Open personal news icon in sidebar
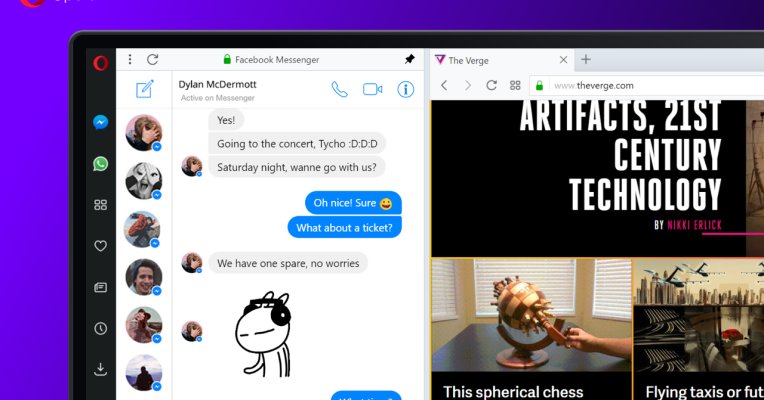Screen dimensions: 764x400 pos(100,287)
